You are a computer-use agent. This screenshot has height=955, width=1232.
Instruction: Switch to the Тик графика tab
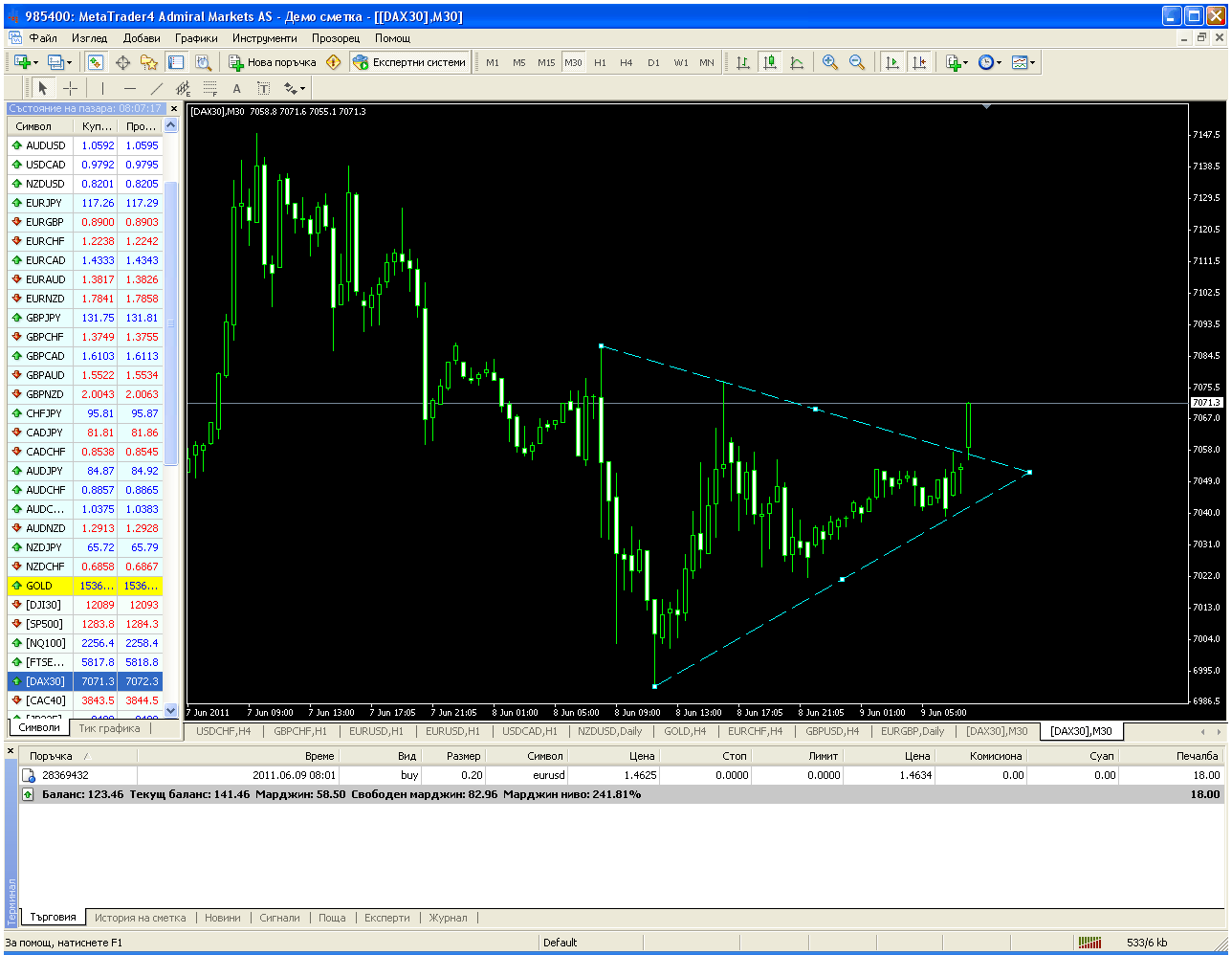(109, 728)
